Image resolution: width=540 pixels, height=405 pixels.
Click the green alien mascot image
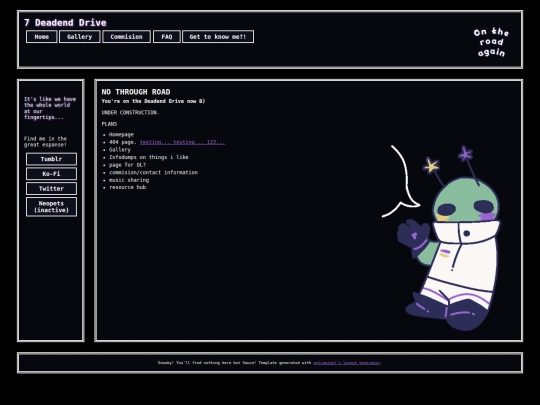click(x=449, y=238)
